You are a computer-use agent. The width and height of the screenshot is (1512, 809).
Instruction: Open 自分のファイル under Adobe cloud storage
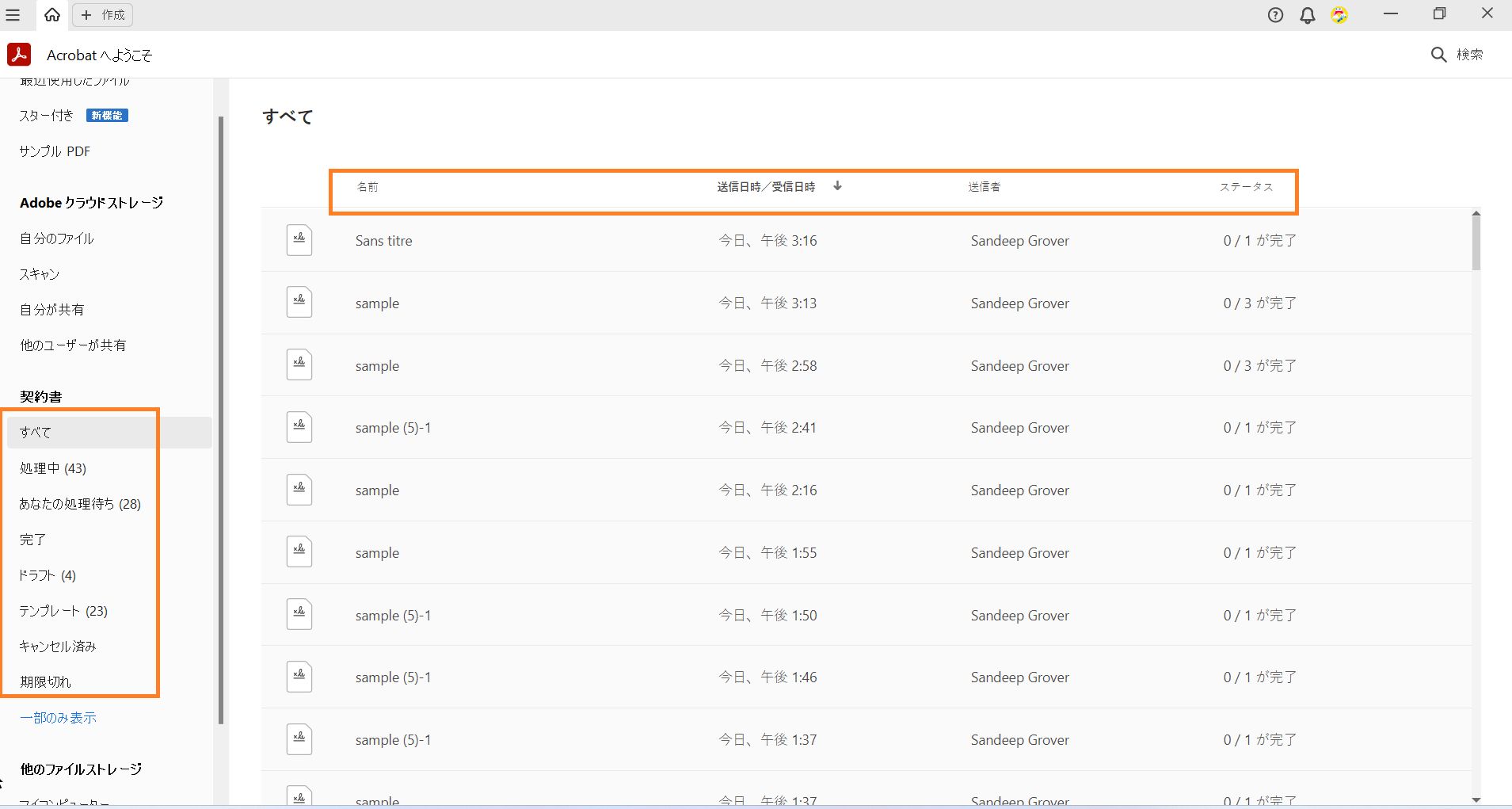tap(57, 239)
